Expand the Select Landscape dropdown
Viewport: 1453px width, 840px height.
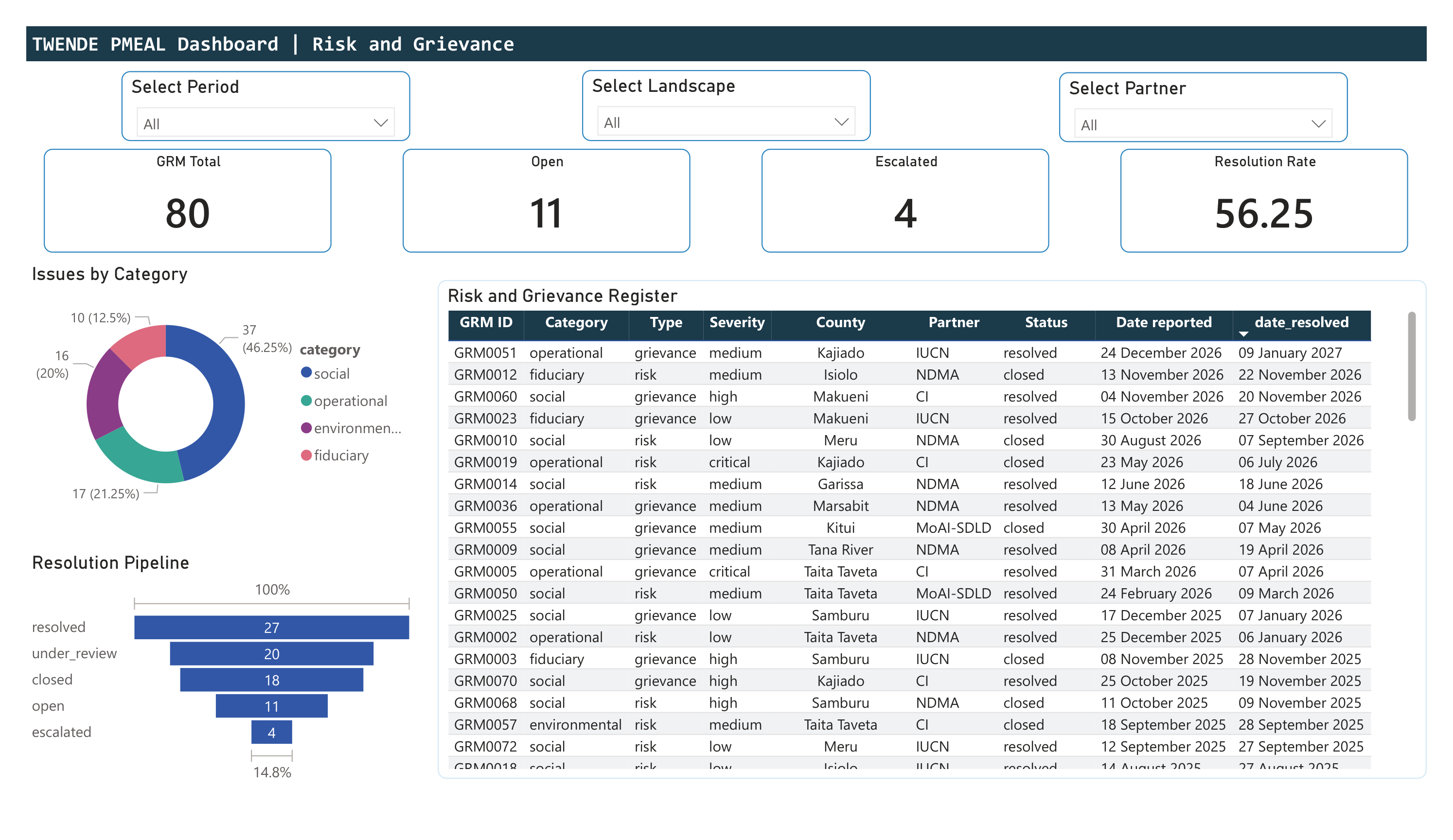pyautogui.click(x=841, y=122)
